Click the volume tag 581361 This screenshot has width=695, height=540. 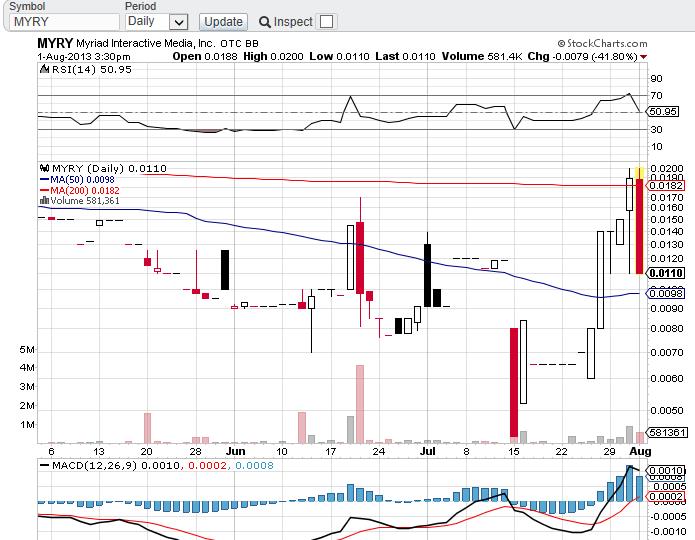pyautogui.click(x=667, y=432)
